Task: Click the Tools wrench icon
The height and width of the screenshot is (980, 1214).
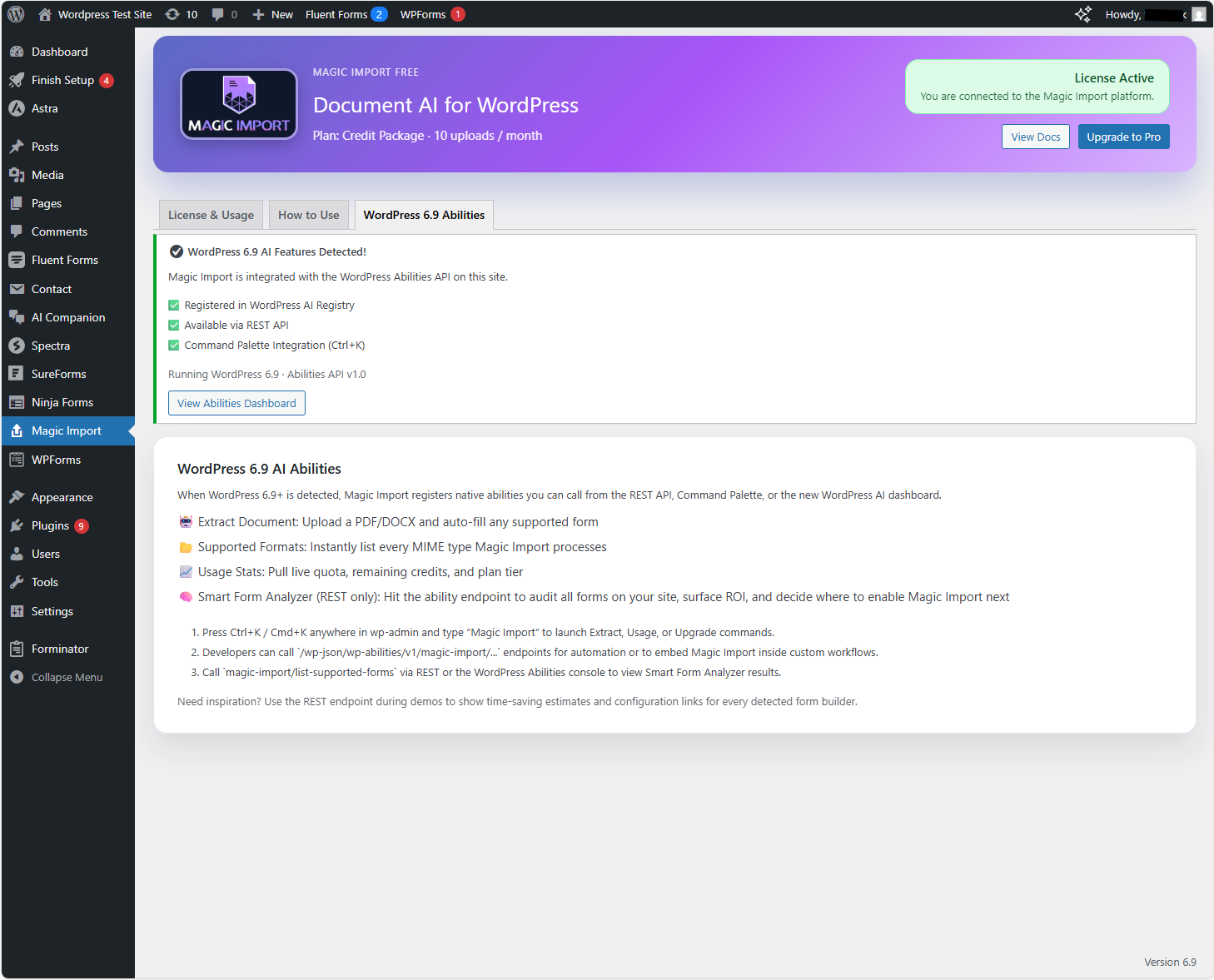Action: pos(17,582)
